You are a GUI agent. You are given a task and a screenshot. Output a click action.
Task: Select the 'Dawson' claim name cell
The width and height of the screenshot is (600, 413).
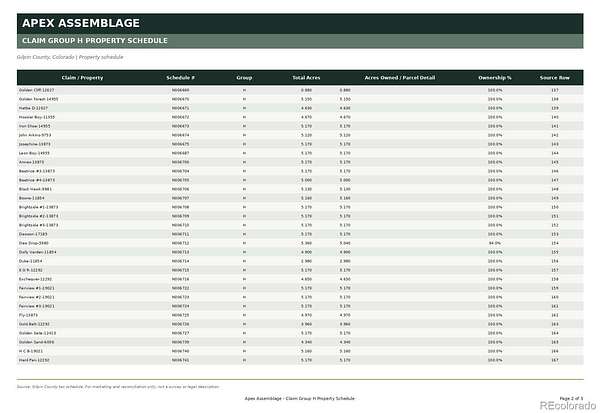pyautogui.click(x=33, y=234)
